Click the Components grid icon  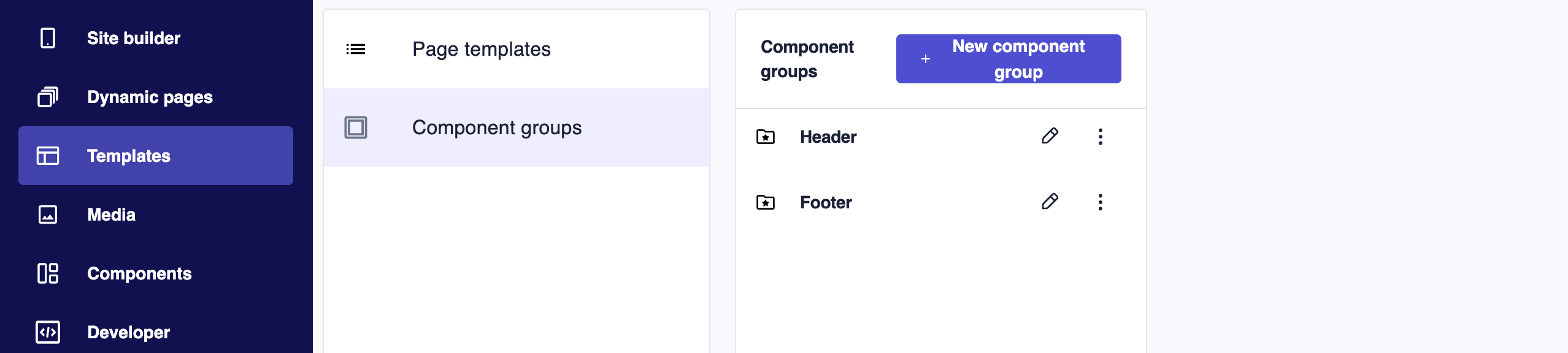[48, 273]
